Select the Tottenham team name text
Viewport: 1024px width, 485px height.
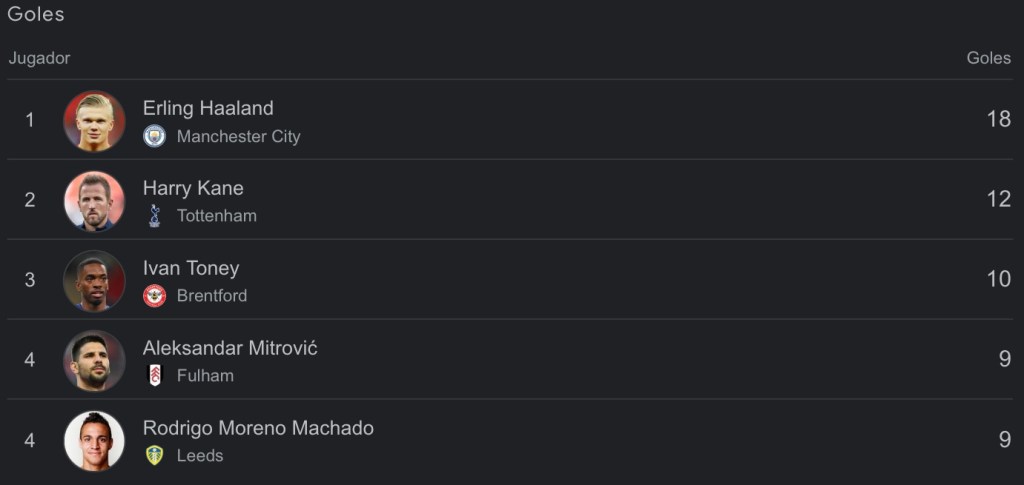tap(216, 216)
